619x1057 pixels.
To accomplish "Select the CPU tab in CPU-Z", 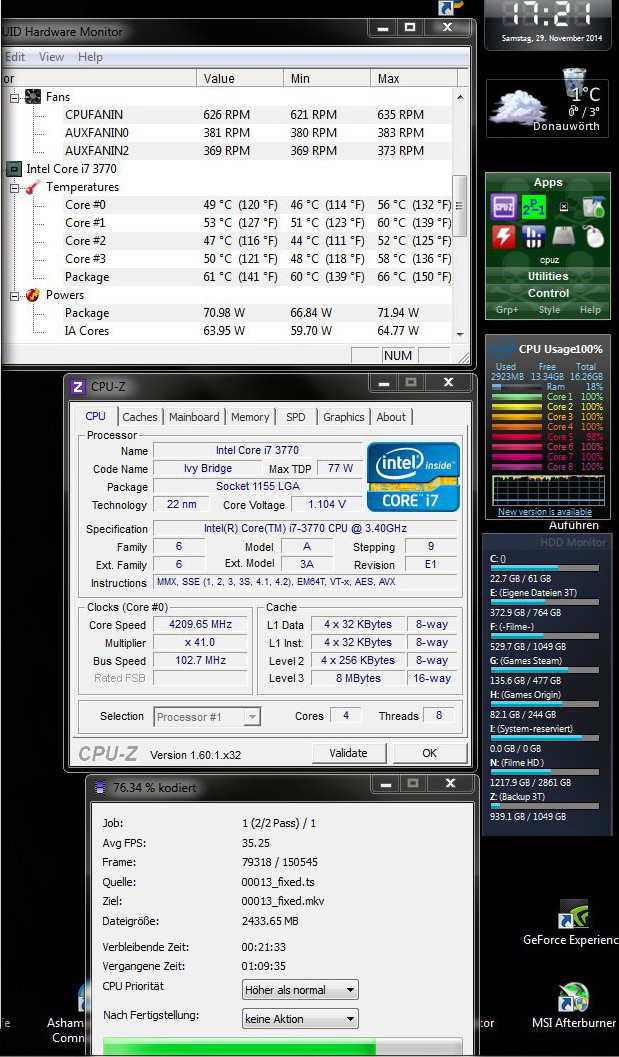I will coord(96,416).
